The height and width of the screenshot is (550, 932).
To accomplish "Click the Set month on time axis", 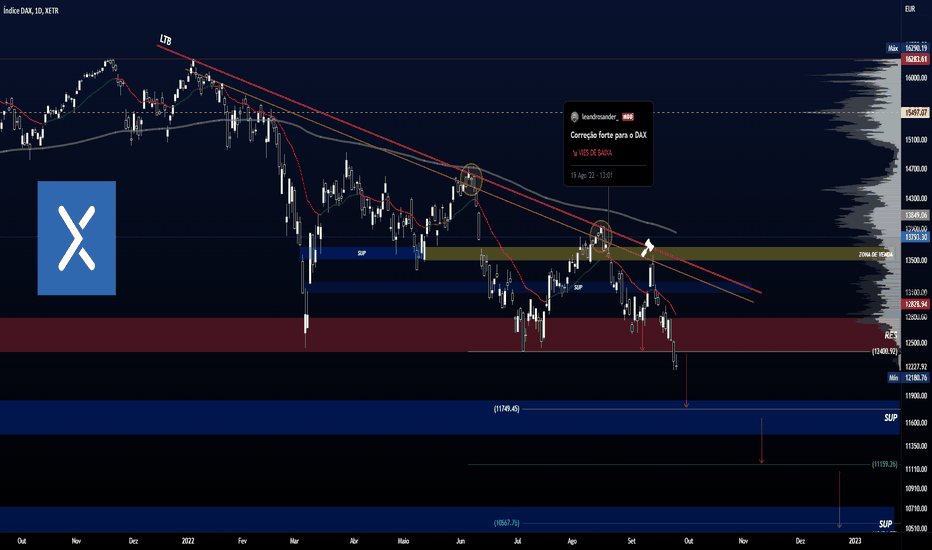I will click(x=631, y=541).
